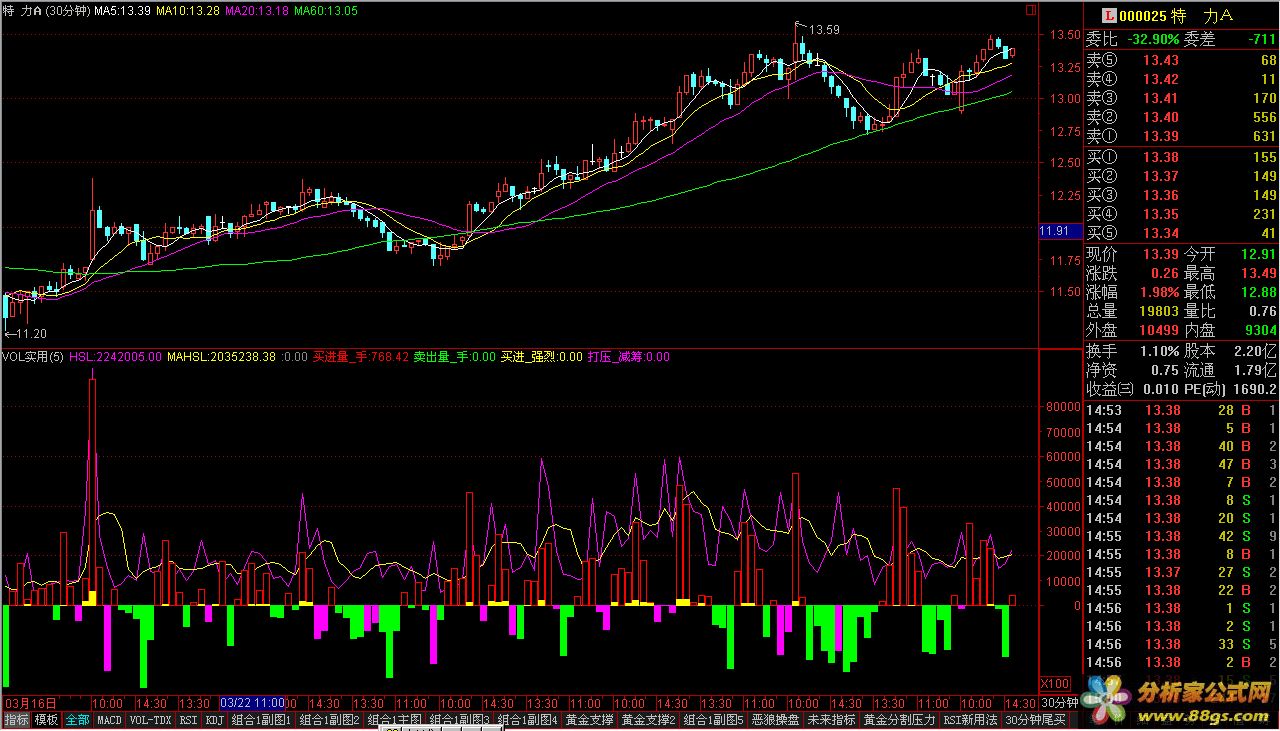
Task: Click MAHSL:2035238.38 indicator value
Action: (221, 356)
